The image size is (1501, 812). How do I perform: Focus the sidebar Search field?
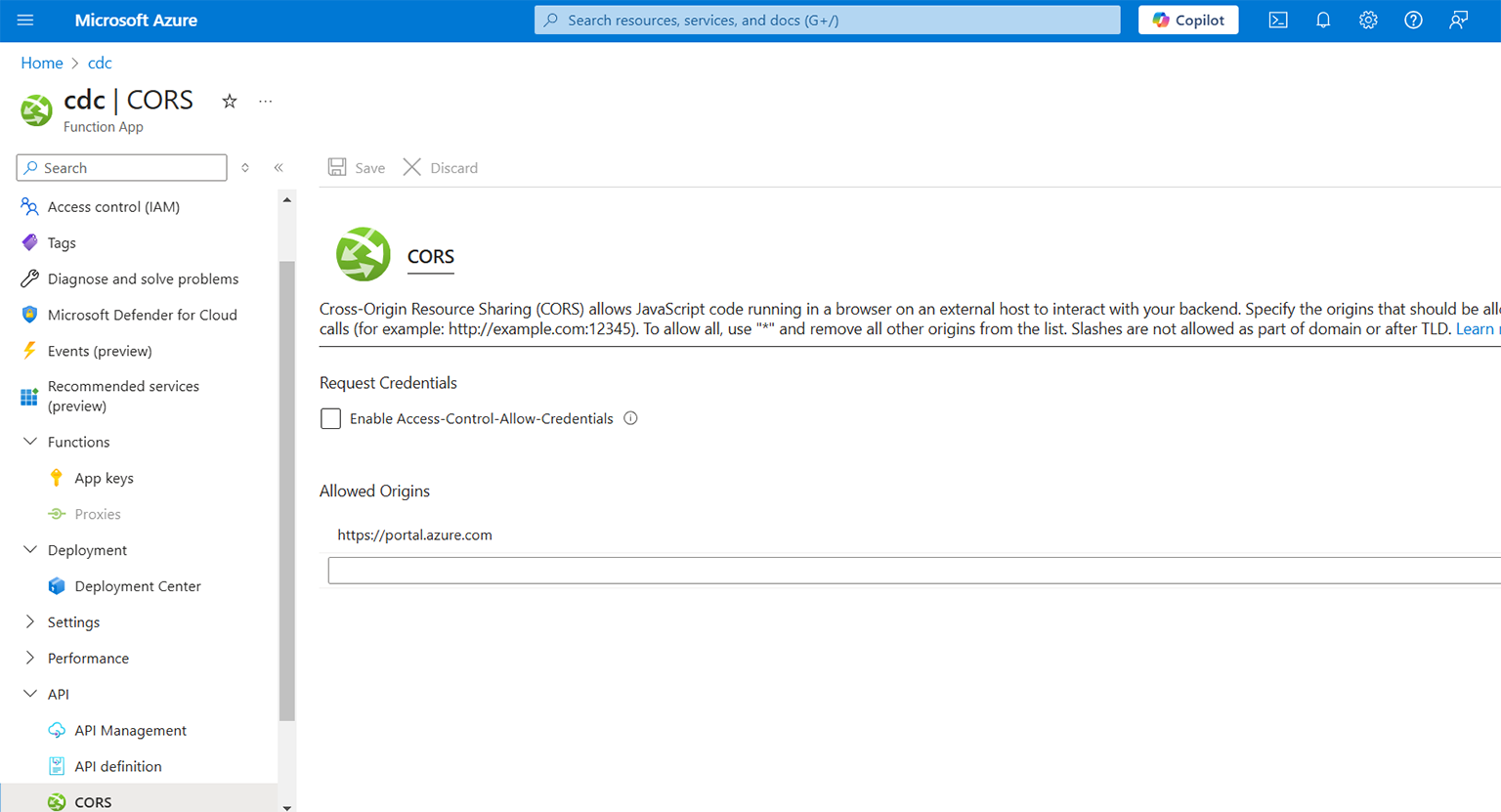click(x=121, y=168)
